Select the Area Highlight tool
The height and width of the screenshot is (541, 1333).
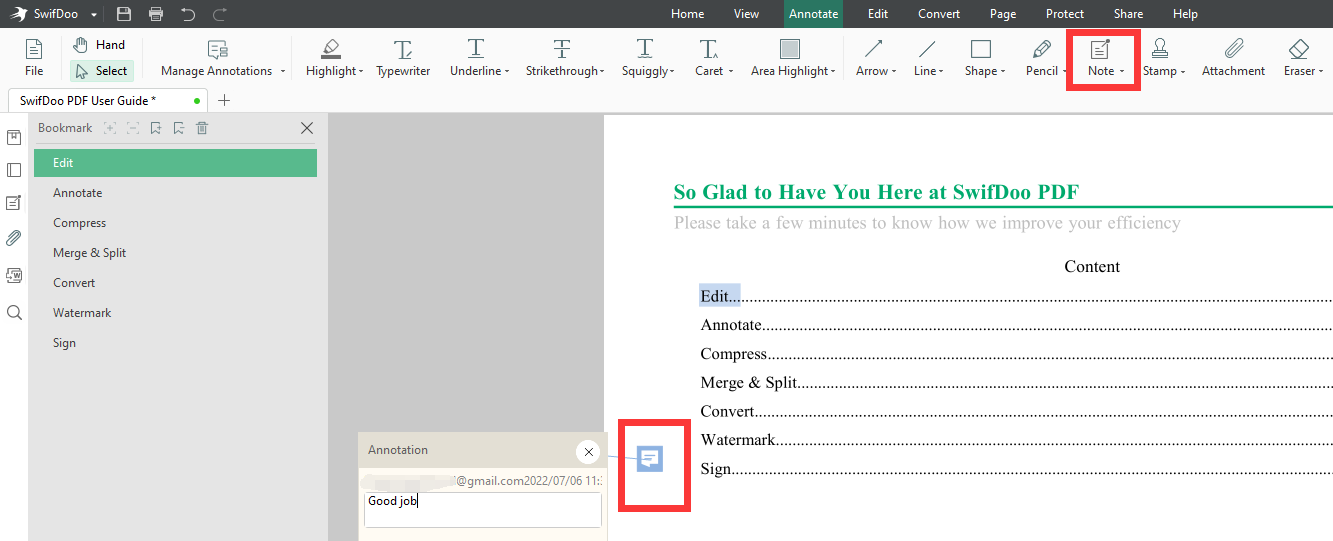pos(789,58)
